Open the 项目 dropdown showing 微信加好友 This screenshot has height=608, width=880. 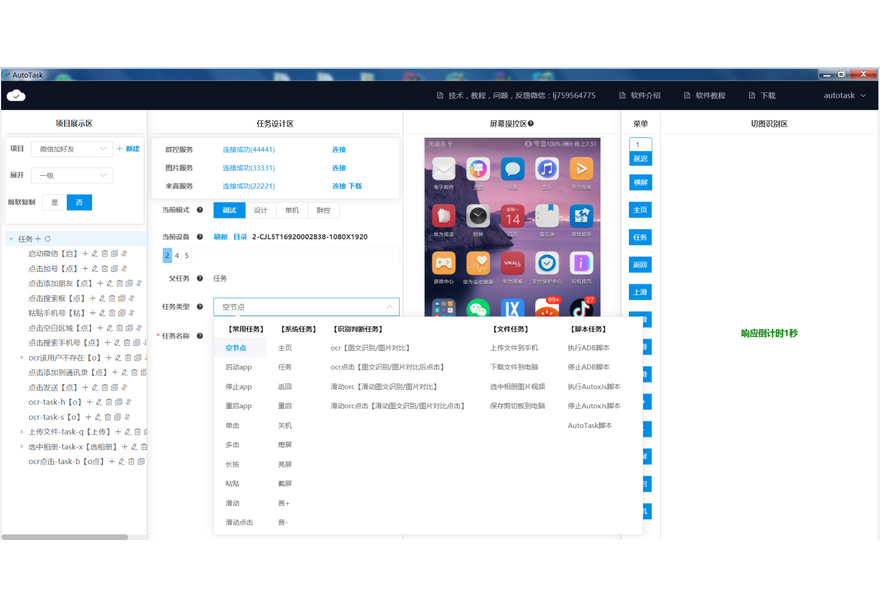click(x=71, y=148)
